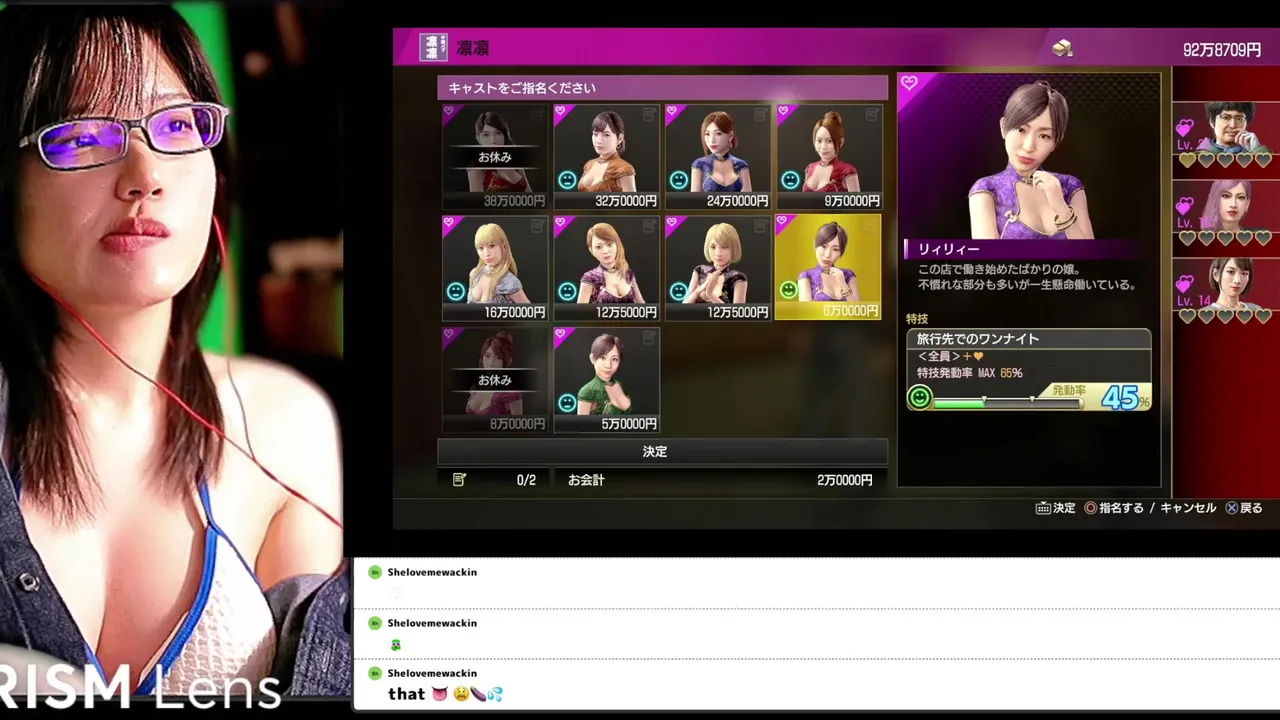
Task: Click the chat message starting with 'that'
Action: click(445, 694)
